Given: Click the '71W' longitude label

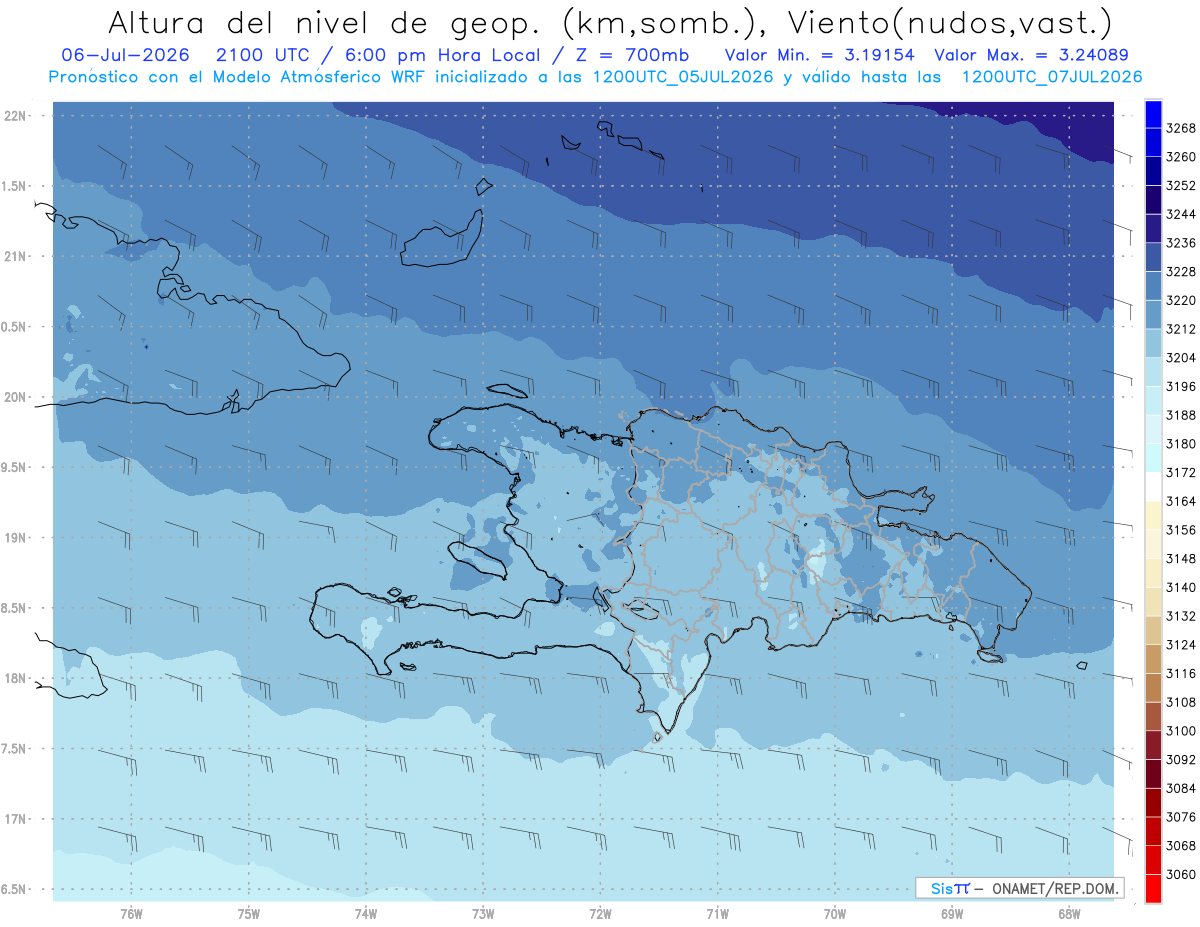Looking at the screenshot, I should pos(717,913).
